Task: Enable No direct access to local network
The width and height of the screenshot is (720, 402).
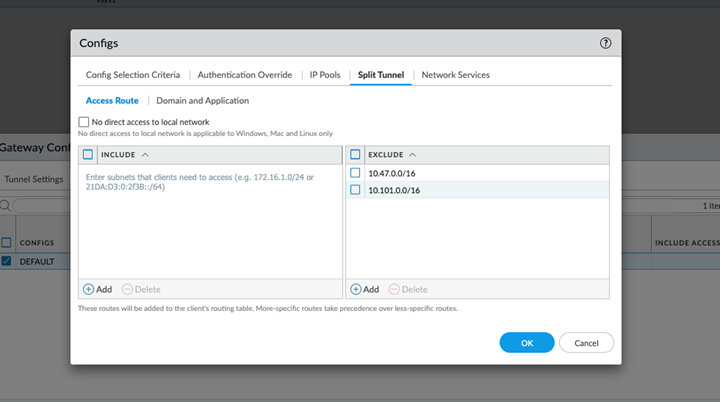Action: point(84,122)
